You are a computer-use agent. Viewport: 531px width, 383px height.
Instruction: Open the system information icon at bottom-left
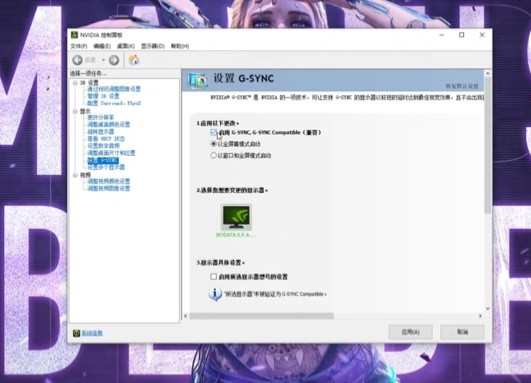click(x=76, y=333)
